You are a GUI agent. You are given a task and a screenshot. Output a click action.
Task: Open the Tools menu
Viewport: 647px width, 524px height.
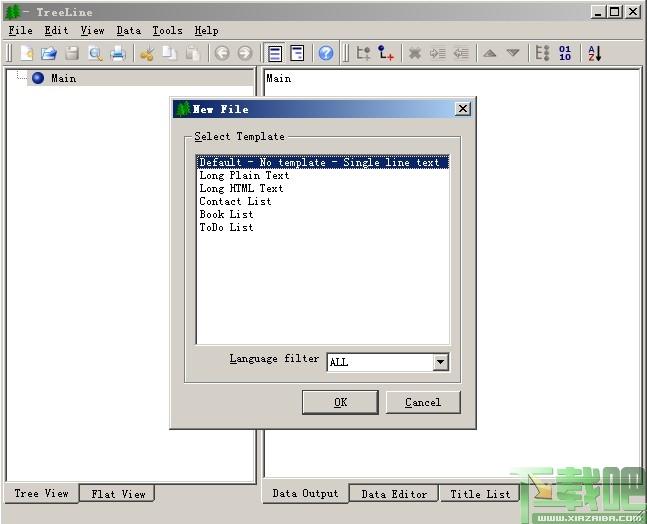[168, 31]
